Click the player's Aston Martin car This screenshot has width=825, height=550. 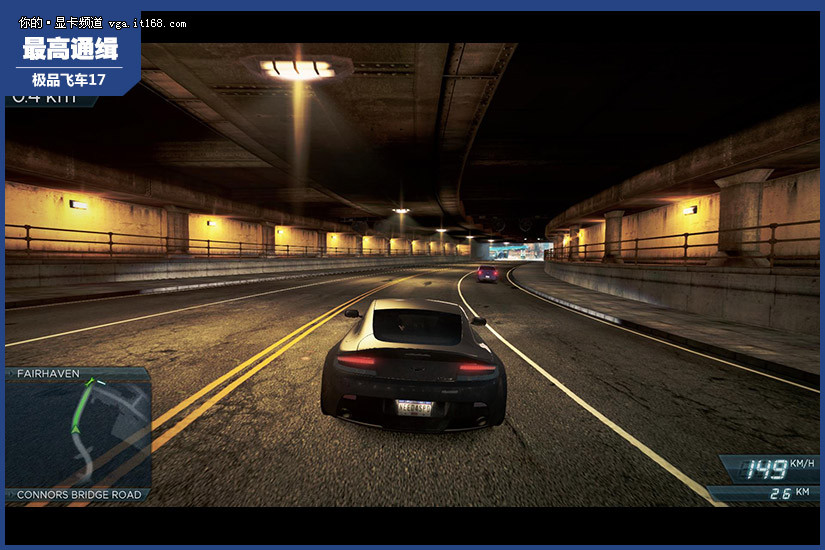(414, 365)
